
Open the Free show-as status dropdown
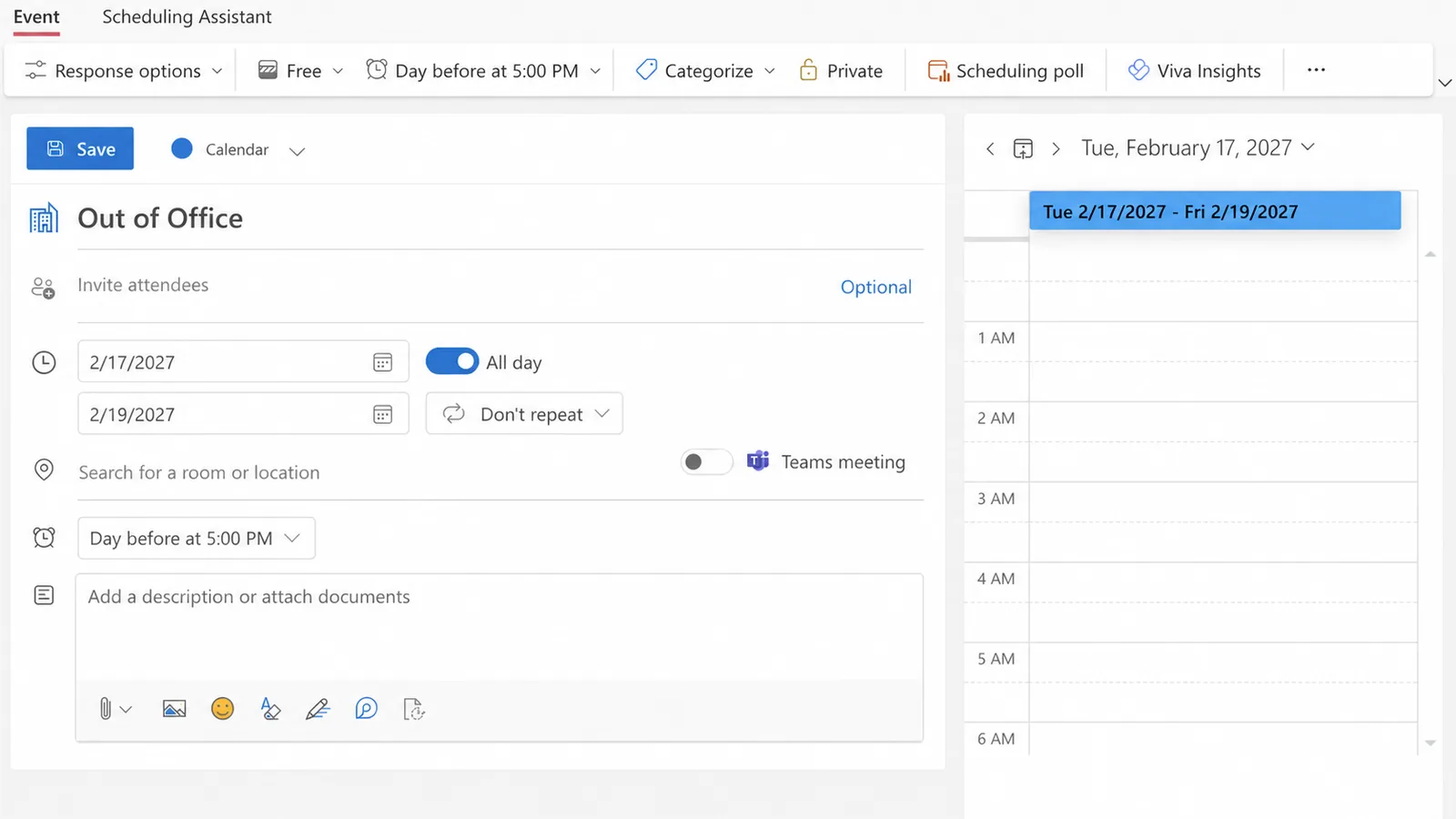click(x=300, y=71)
